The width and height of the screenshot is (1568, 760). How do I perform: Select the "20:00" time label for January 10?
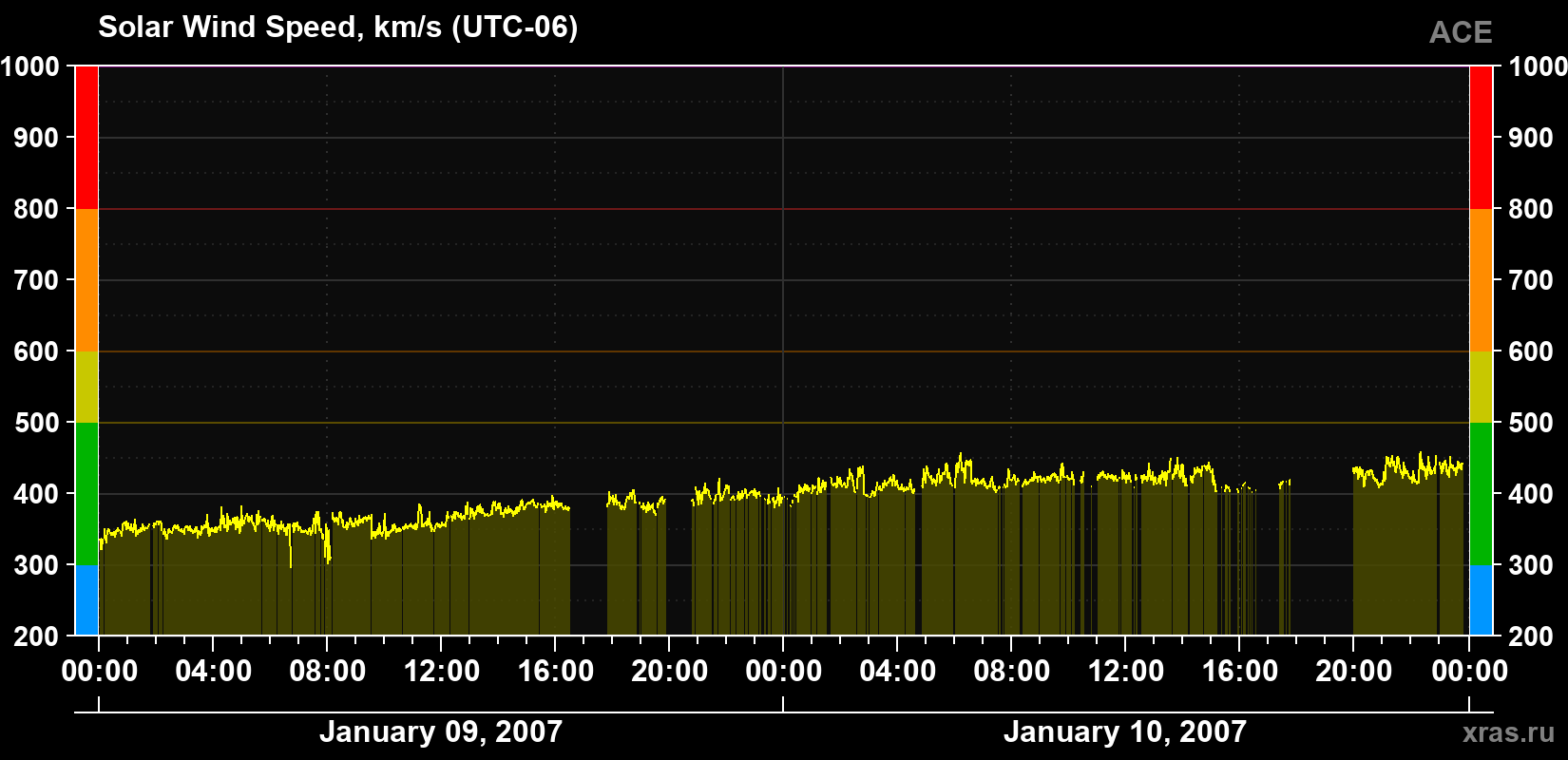tap(1354, 672)
